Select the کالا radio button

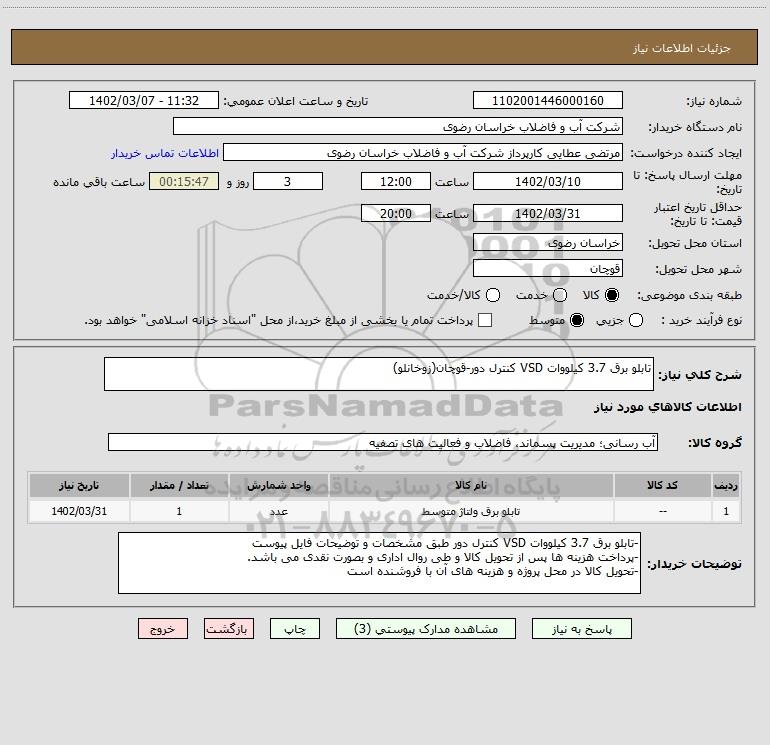pyautogui.click(x=612, y=295)
